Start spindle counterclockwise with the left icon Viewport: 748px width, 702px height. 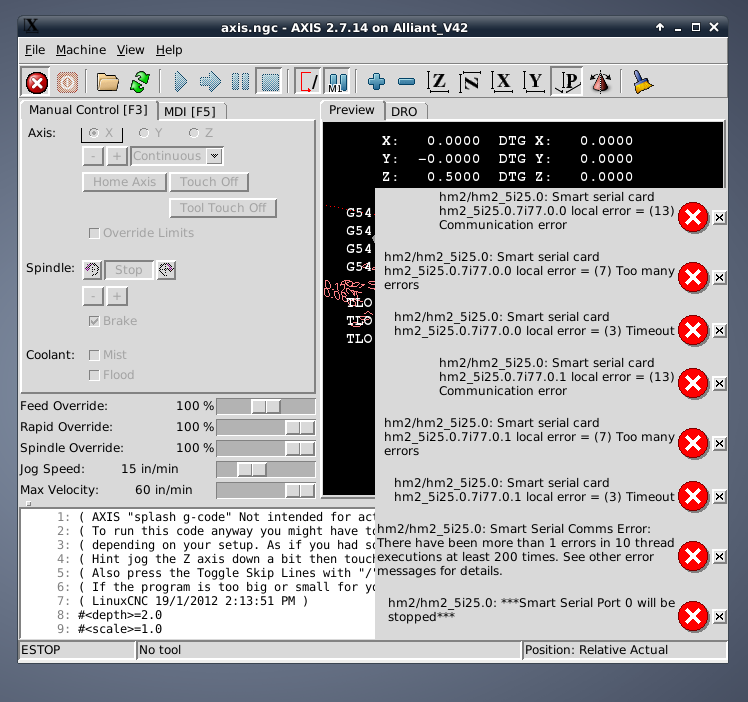click(92, 269)
